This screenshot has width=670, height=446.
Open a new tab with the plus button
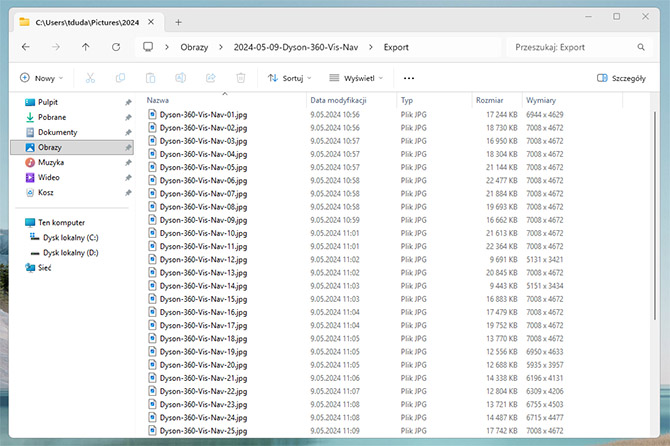click(179, 22)
